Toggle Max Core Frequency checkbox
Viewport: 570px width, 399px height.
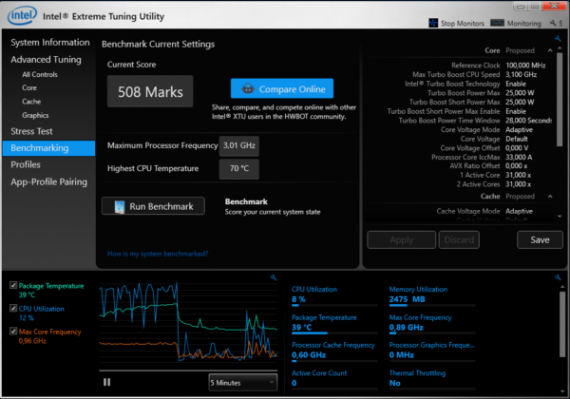(x=13, y=331)
